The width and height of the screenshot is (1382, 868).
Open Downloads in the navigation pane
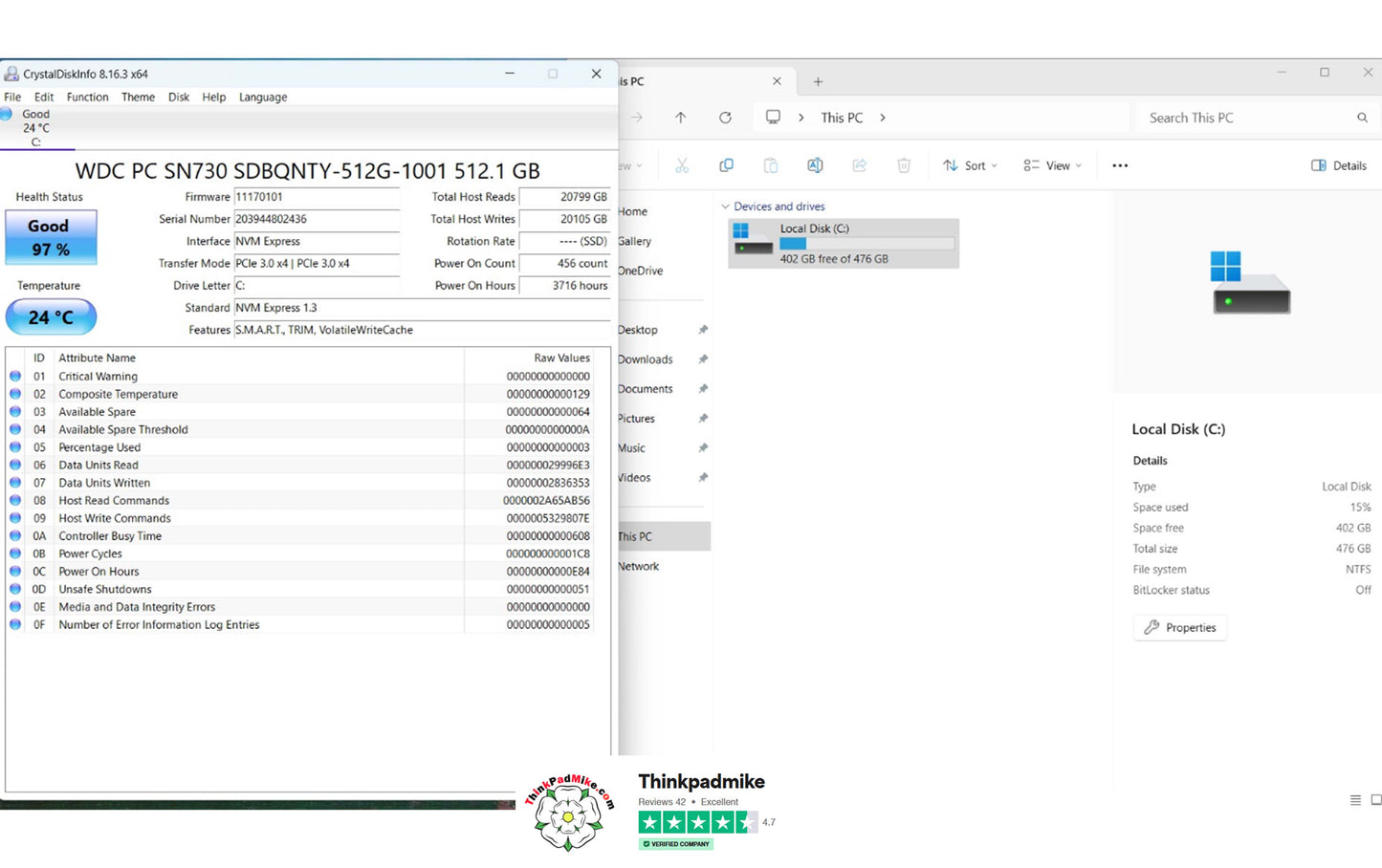click(x=645, y=359)
